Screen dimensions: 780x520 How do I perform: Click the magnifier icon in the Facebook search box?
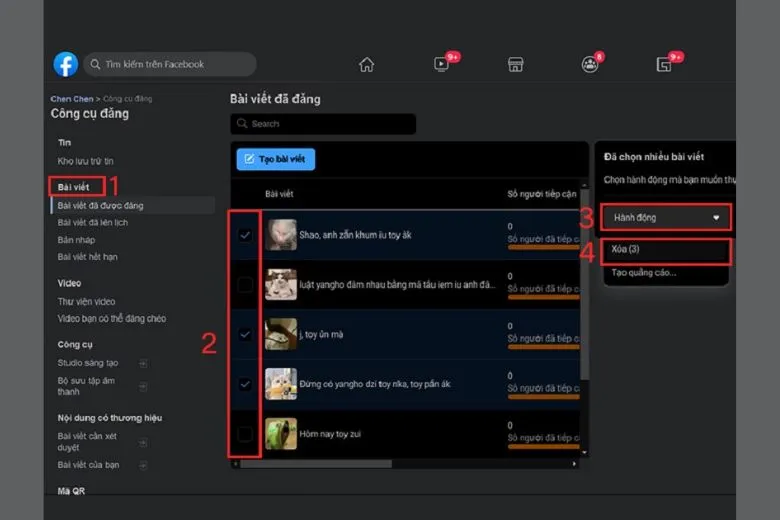(95, 64)
